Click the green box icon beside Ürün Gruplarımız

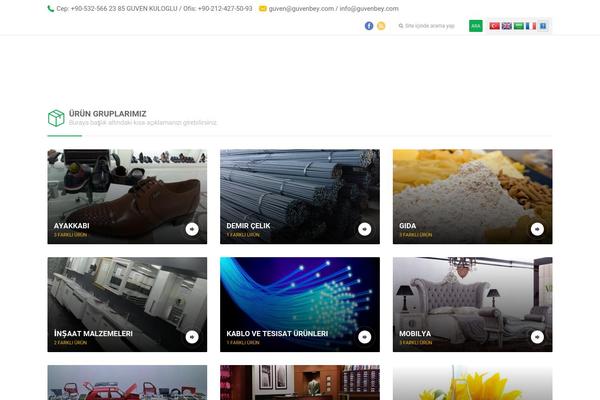(56, 118)
